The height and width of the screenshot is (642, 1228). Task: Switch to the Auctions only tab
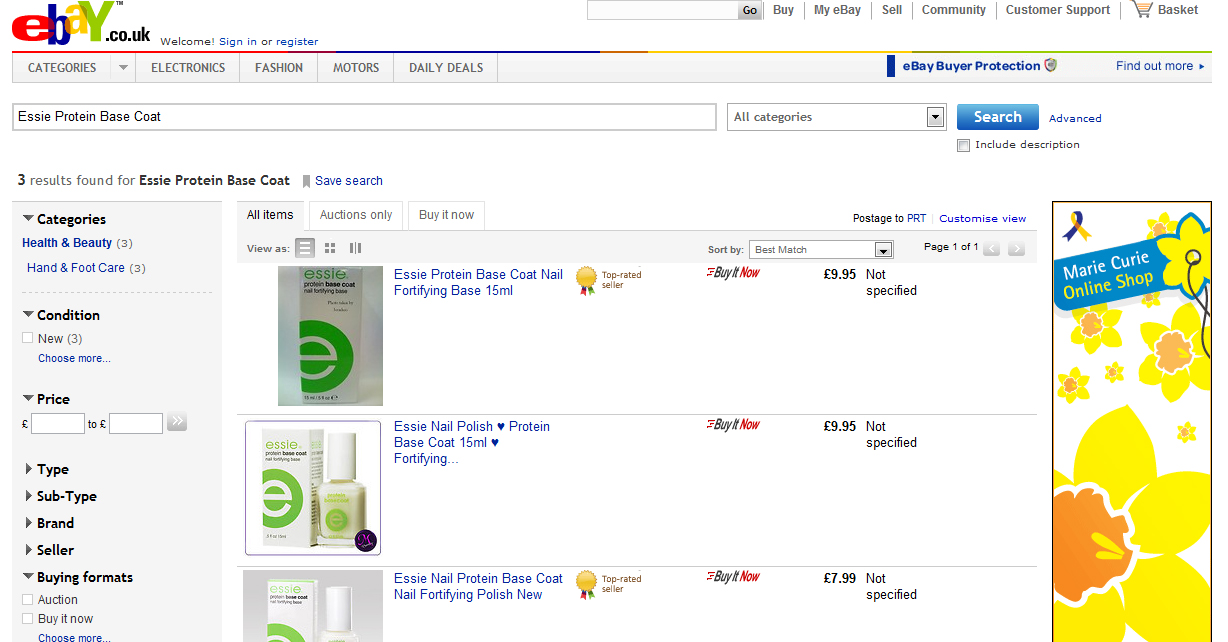[355, 215]
